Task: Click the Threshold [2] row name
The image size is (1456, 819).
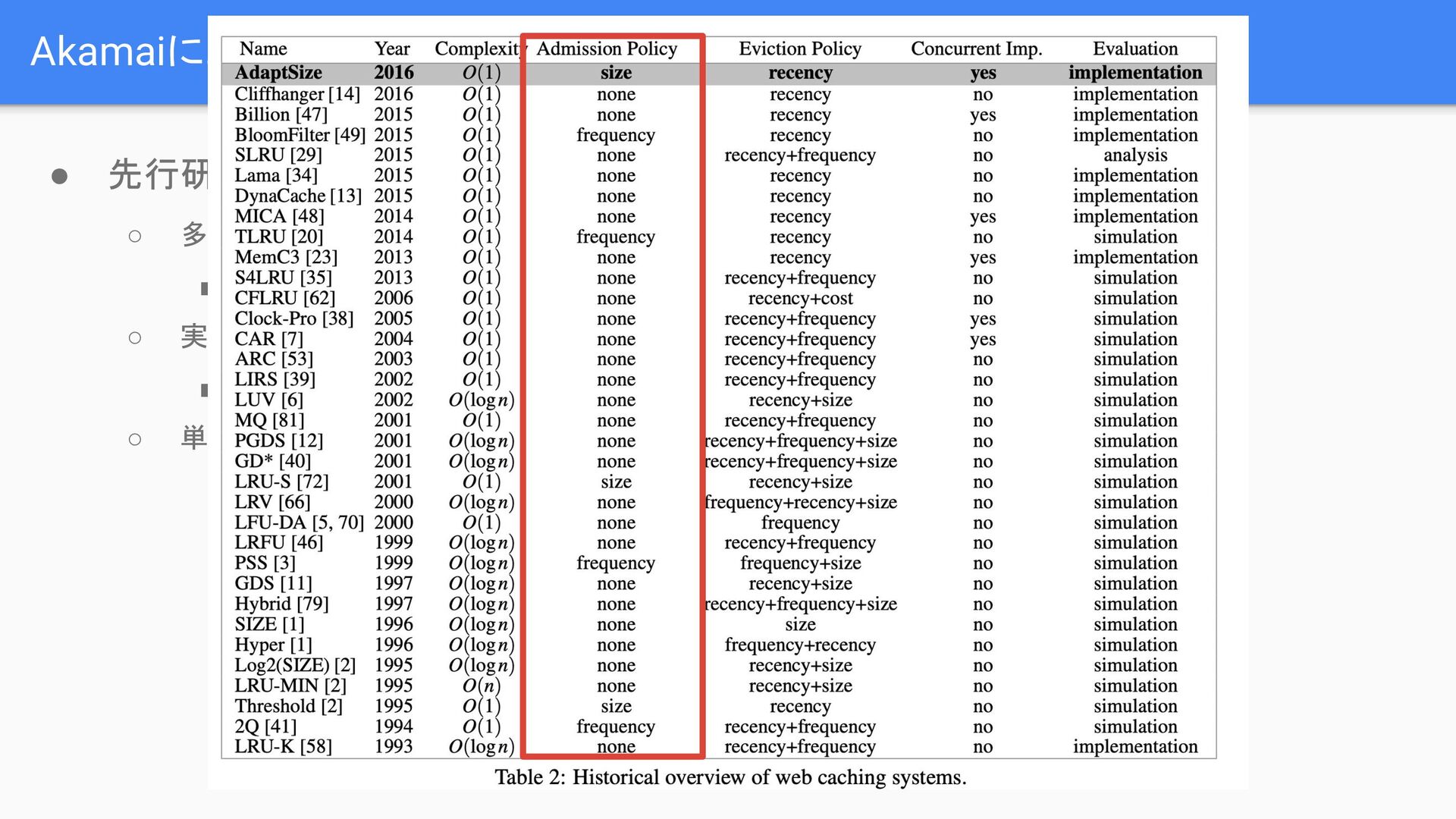Action: pyautogui.click(x=288, y=706)
